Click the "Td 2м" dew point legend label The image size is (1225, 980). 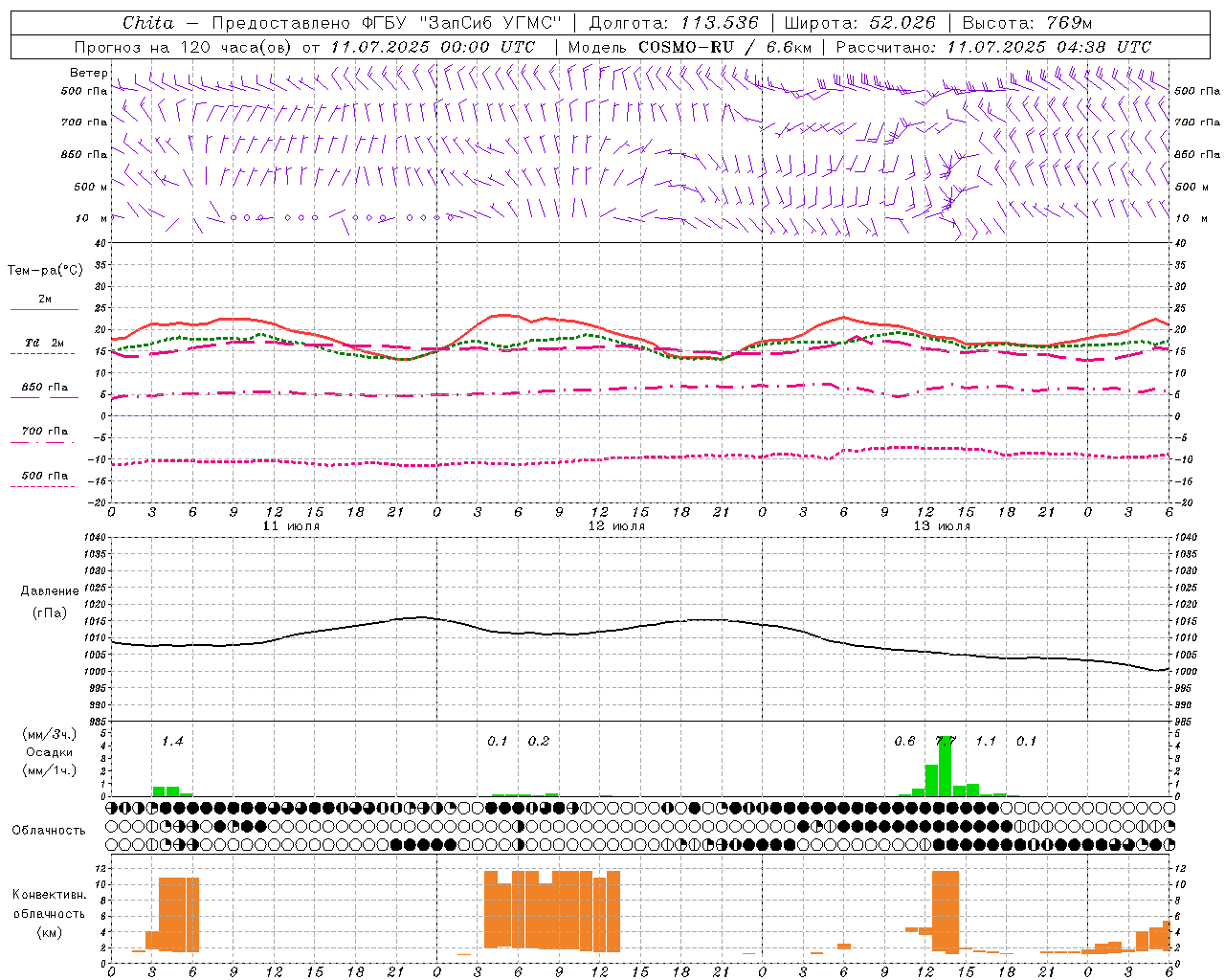45,343
